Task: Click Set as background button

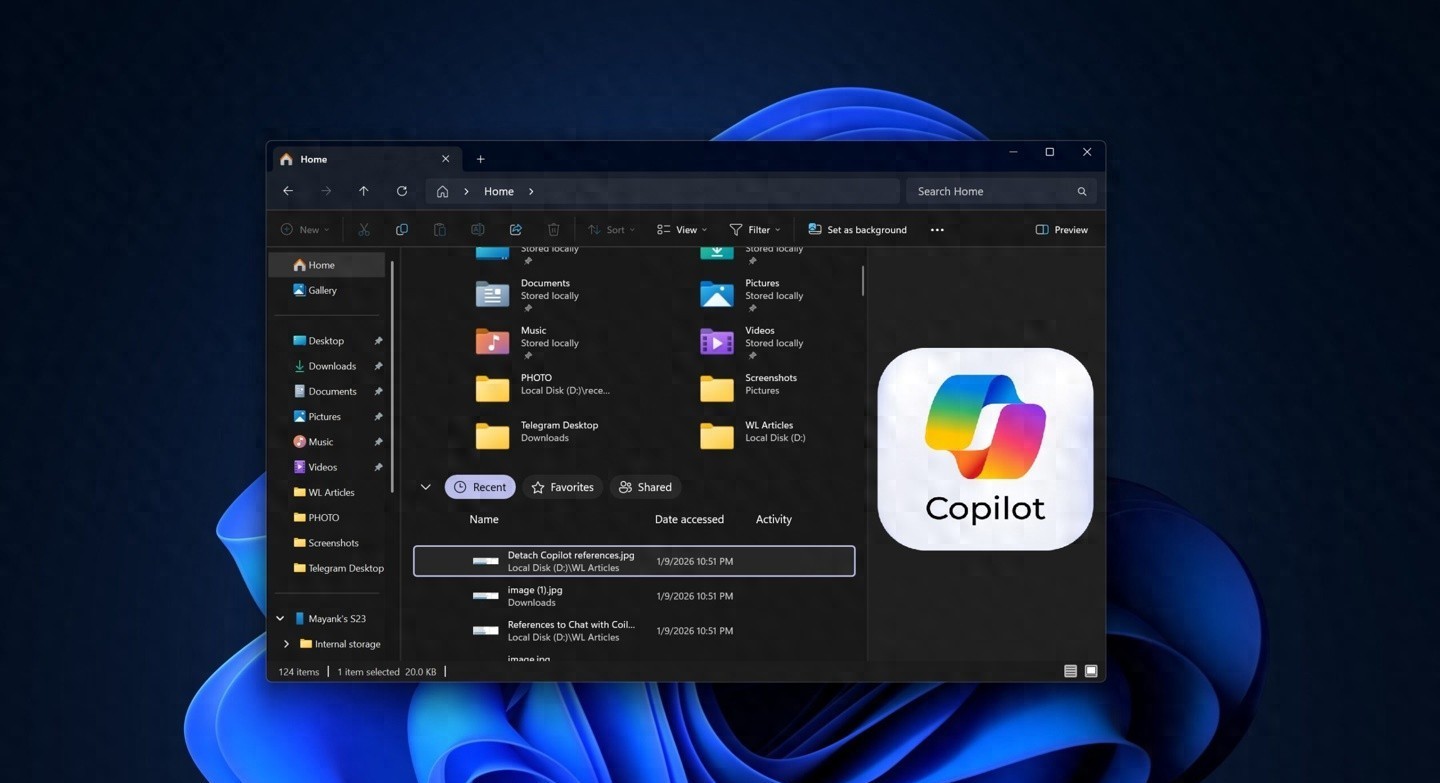Action: pyautogui.click(x=857, y=230)
